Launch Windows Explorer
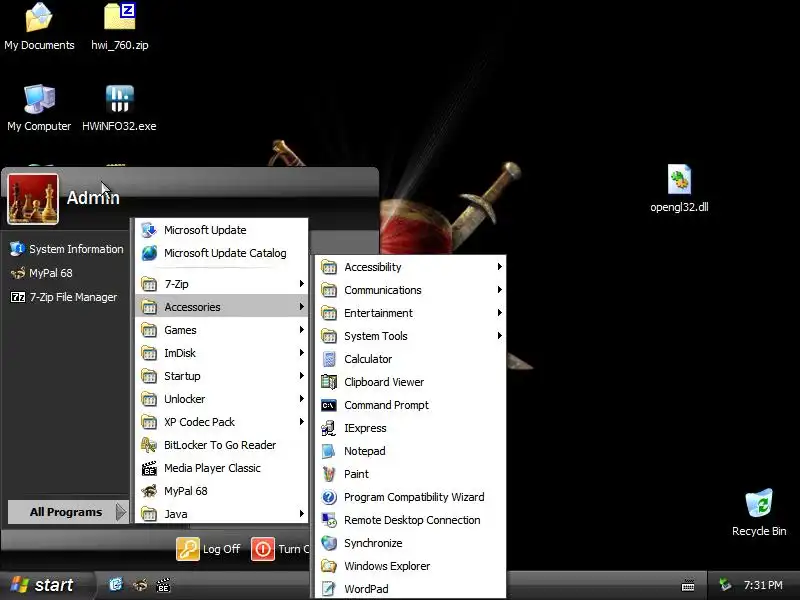800x600 pixels. [x=411, y=566]
